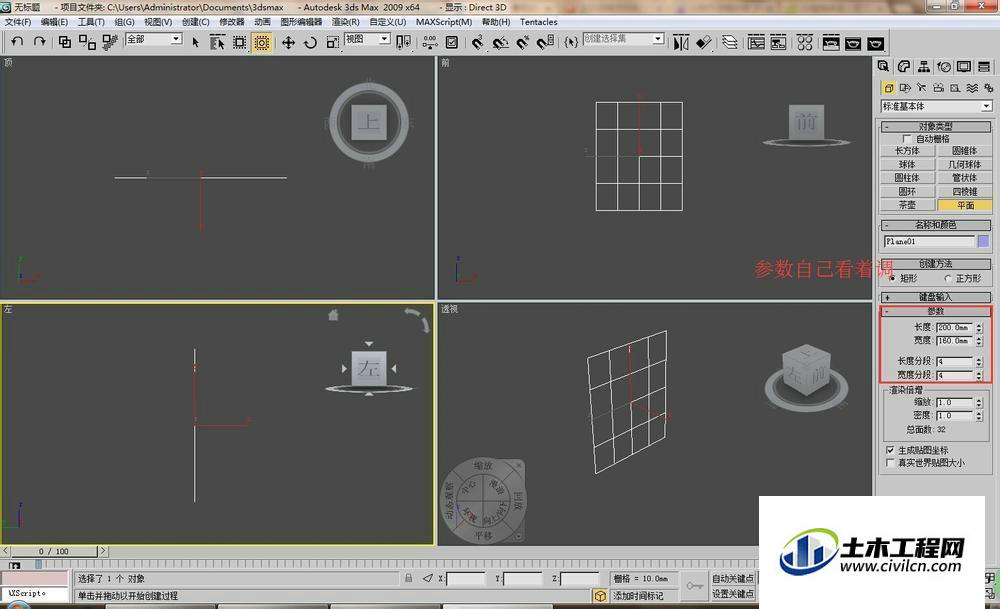Activate the Select and Rotate tool
The width and height of the screenshot is (1000, 609).
click(311, 43)
